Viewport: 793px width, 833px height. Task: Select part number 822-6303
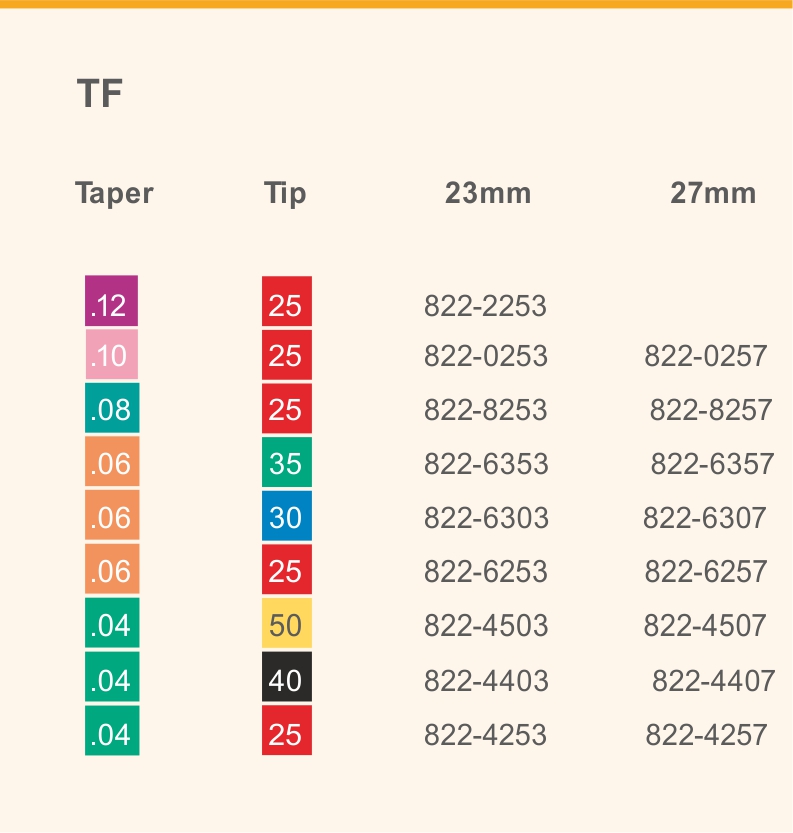click(486, 518)
